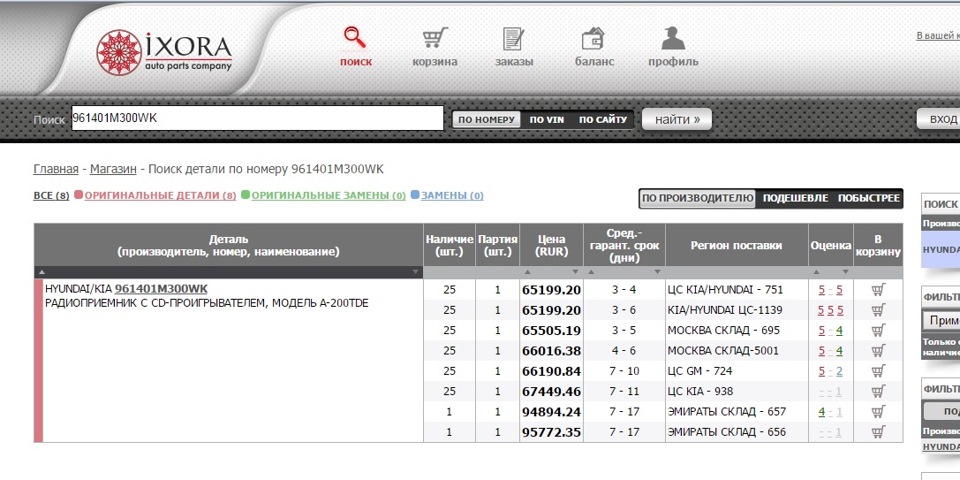Sort delivery term column descending arrow

(657, 272)
